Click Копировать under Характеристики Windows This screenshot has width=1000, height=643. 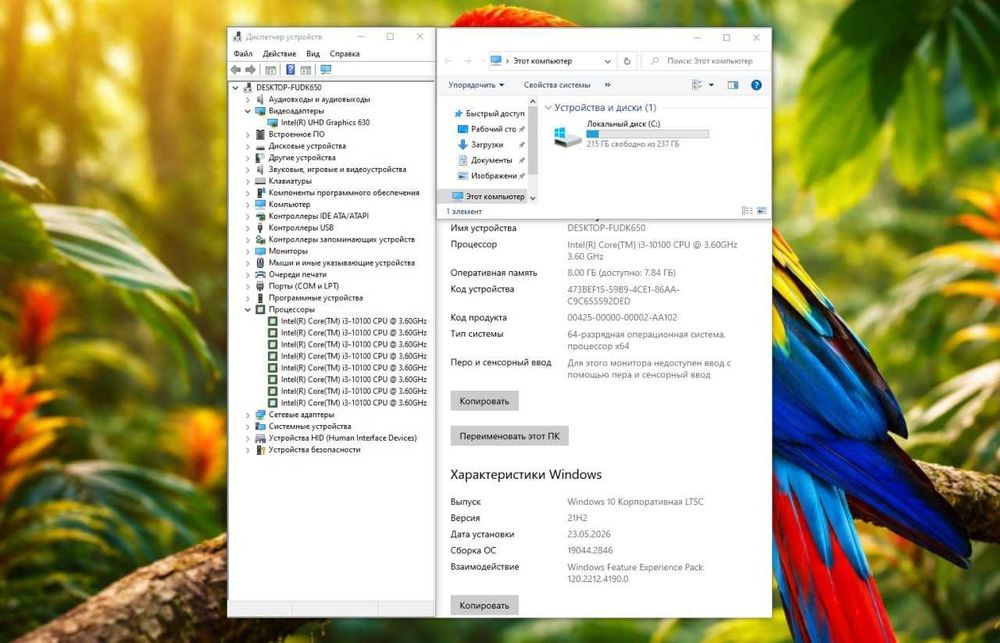(485, 605)
